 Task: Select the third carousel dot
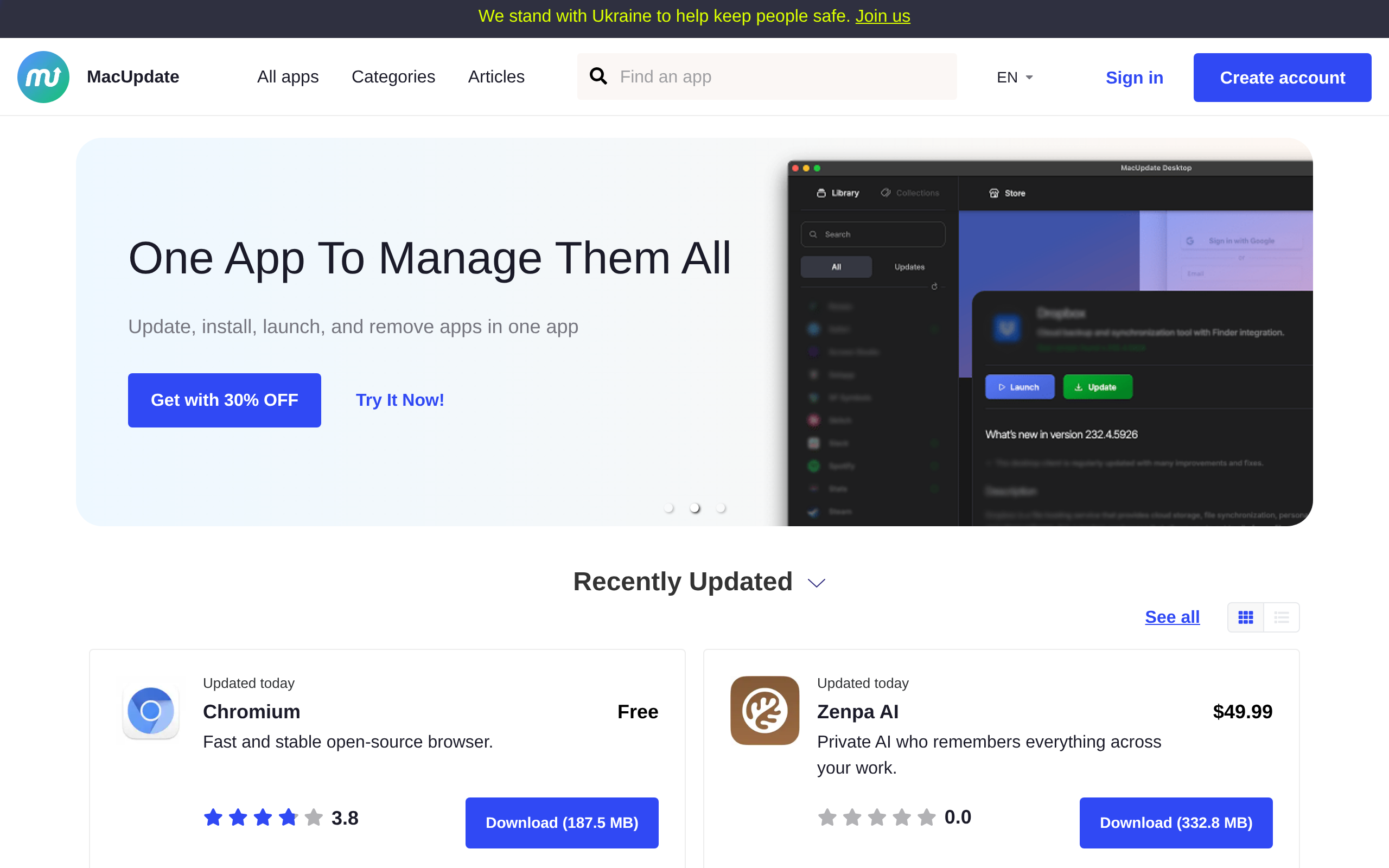721,507
